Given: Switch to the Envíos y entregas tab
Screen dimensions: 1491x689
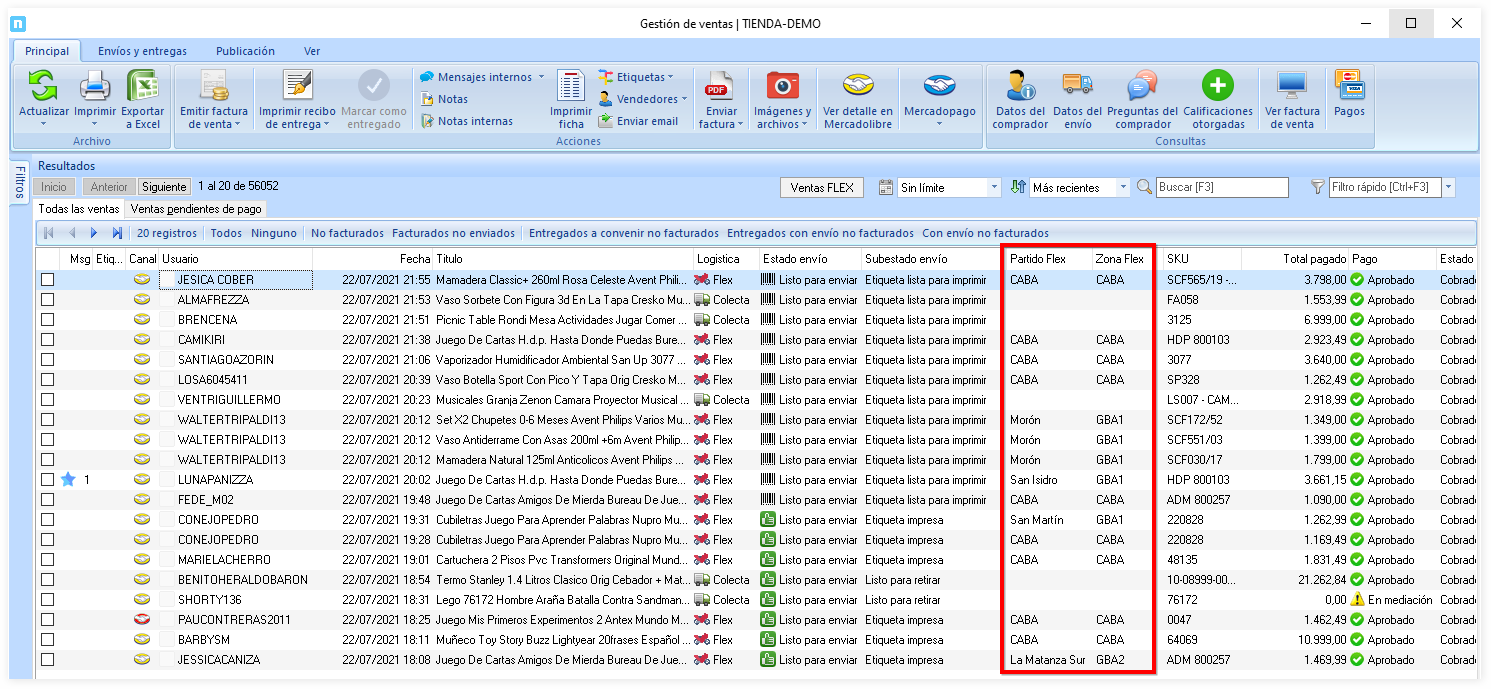Looking at the screenshot, I should 142,51.
